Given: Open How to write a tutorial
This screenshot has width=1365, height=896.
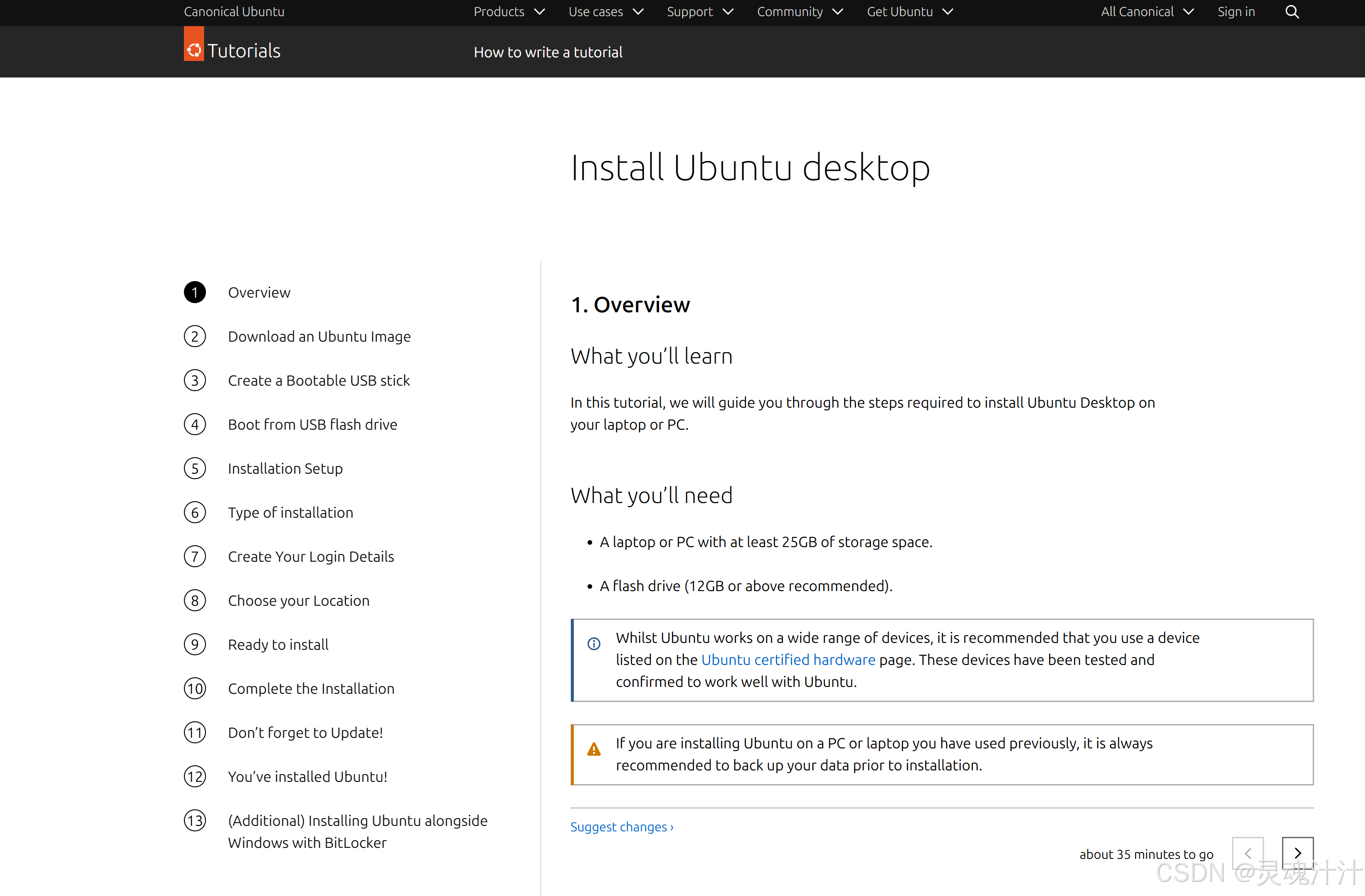Looking at the screenshot, I should pyautogui.click(x=548, y=52).
